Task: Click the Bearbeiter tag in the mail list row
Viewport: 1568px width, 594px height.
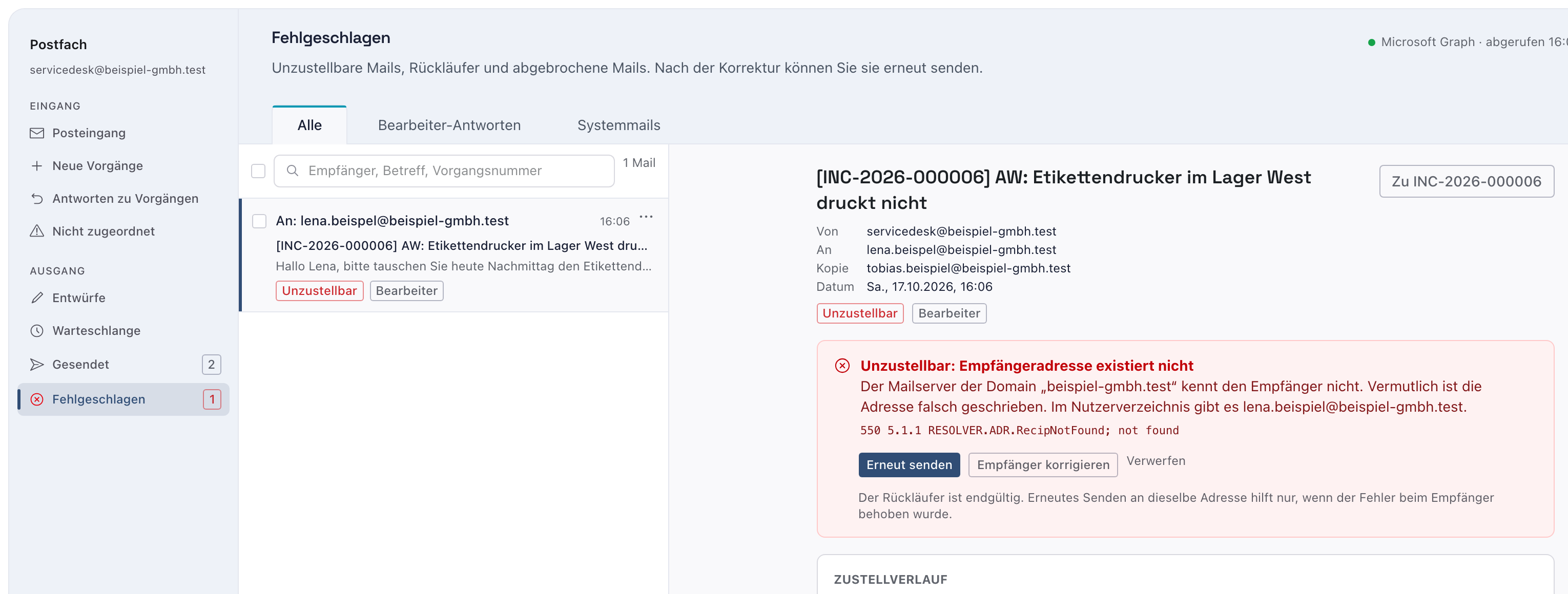Action: [407, 291]
